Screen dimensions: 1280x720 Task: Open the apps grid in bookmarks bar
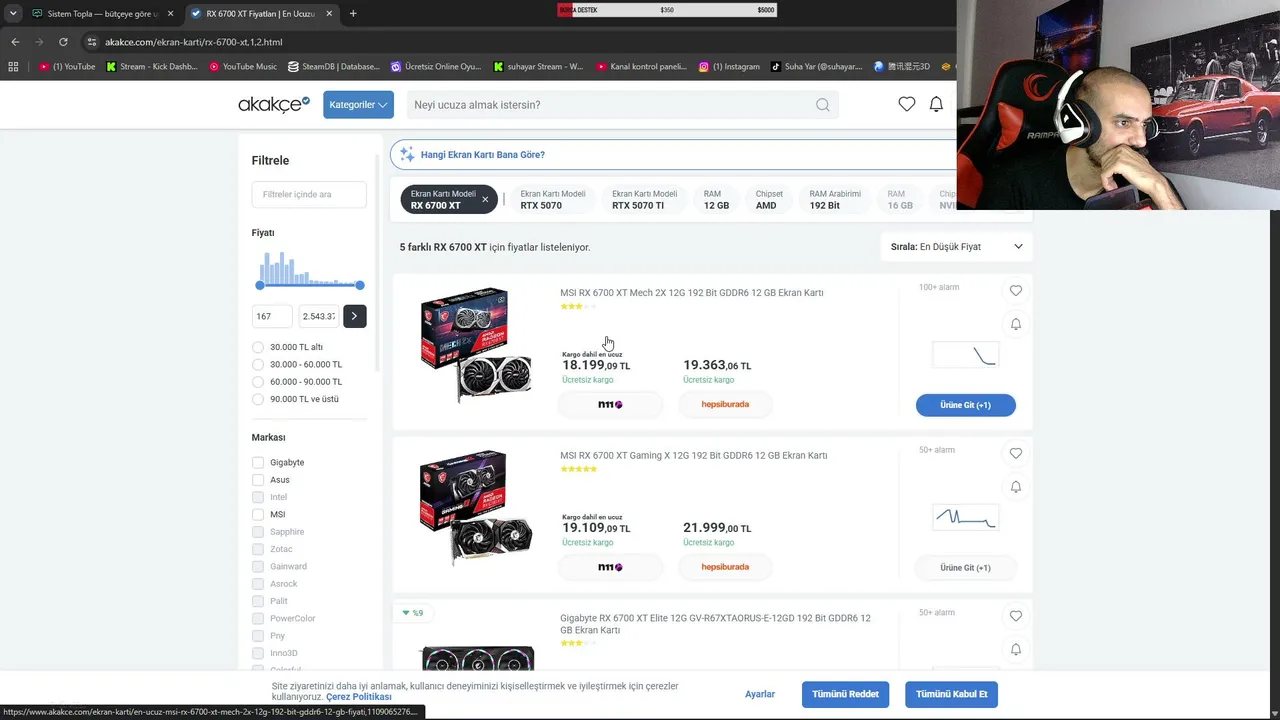(13, 67)
